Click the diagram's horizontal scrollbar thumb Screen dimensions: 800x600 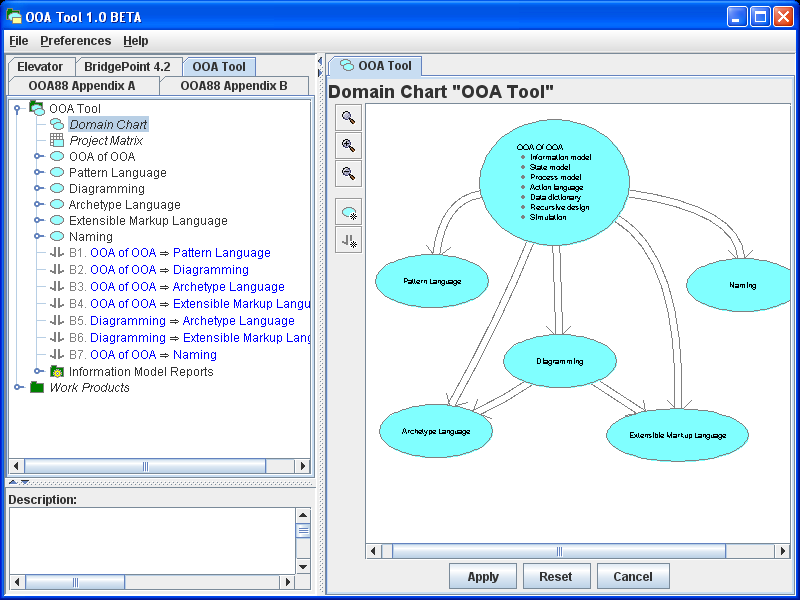[559, 551]
